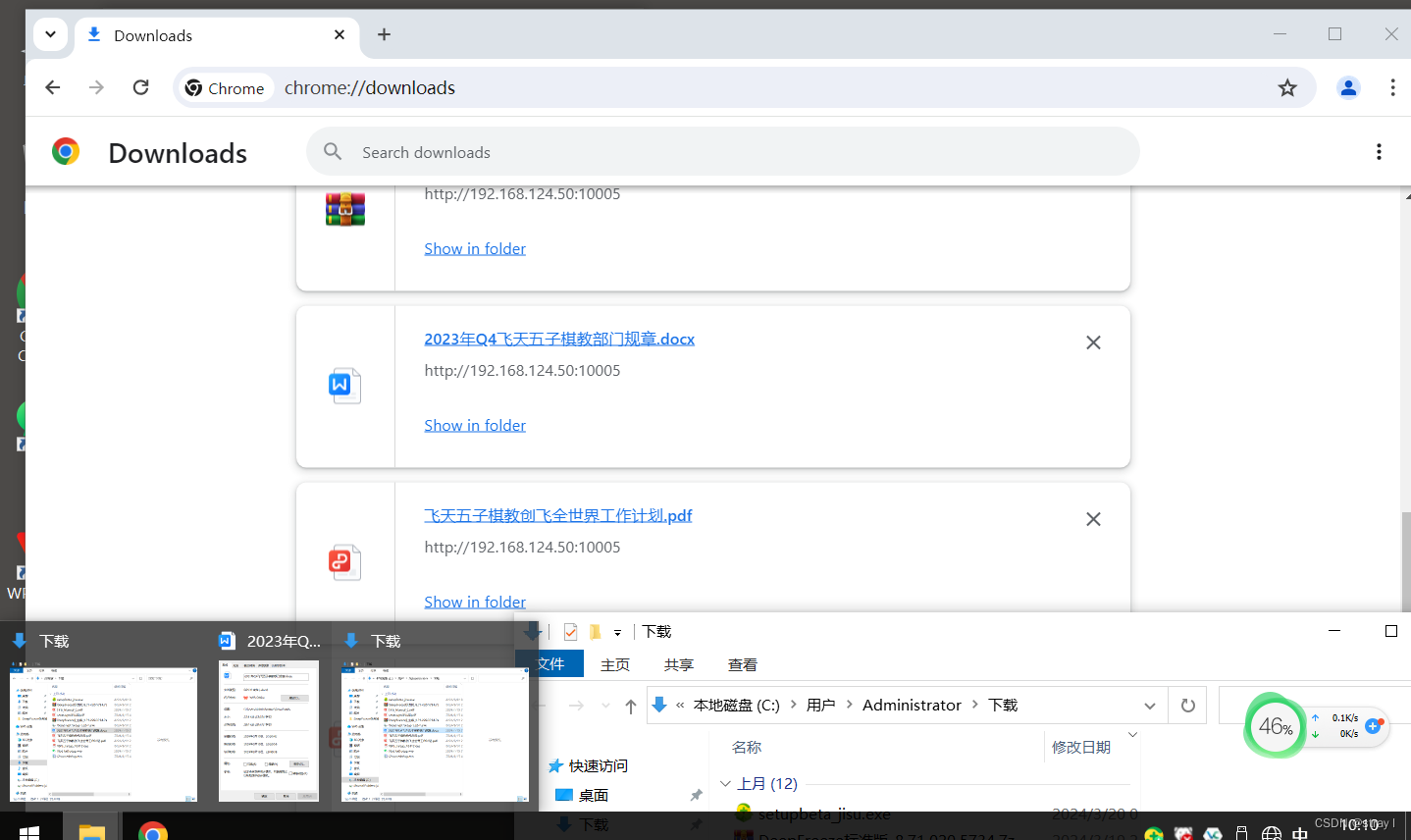Click the magnifier icon in Search downloads
Viewport: 1411px width, 840px height.
333,152
